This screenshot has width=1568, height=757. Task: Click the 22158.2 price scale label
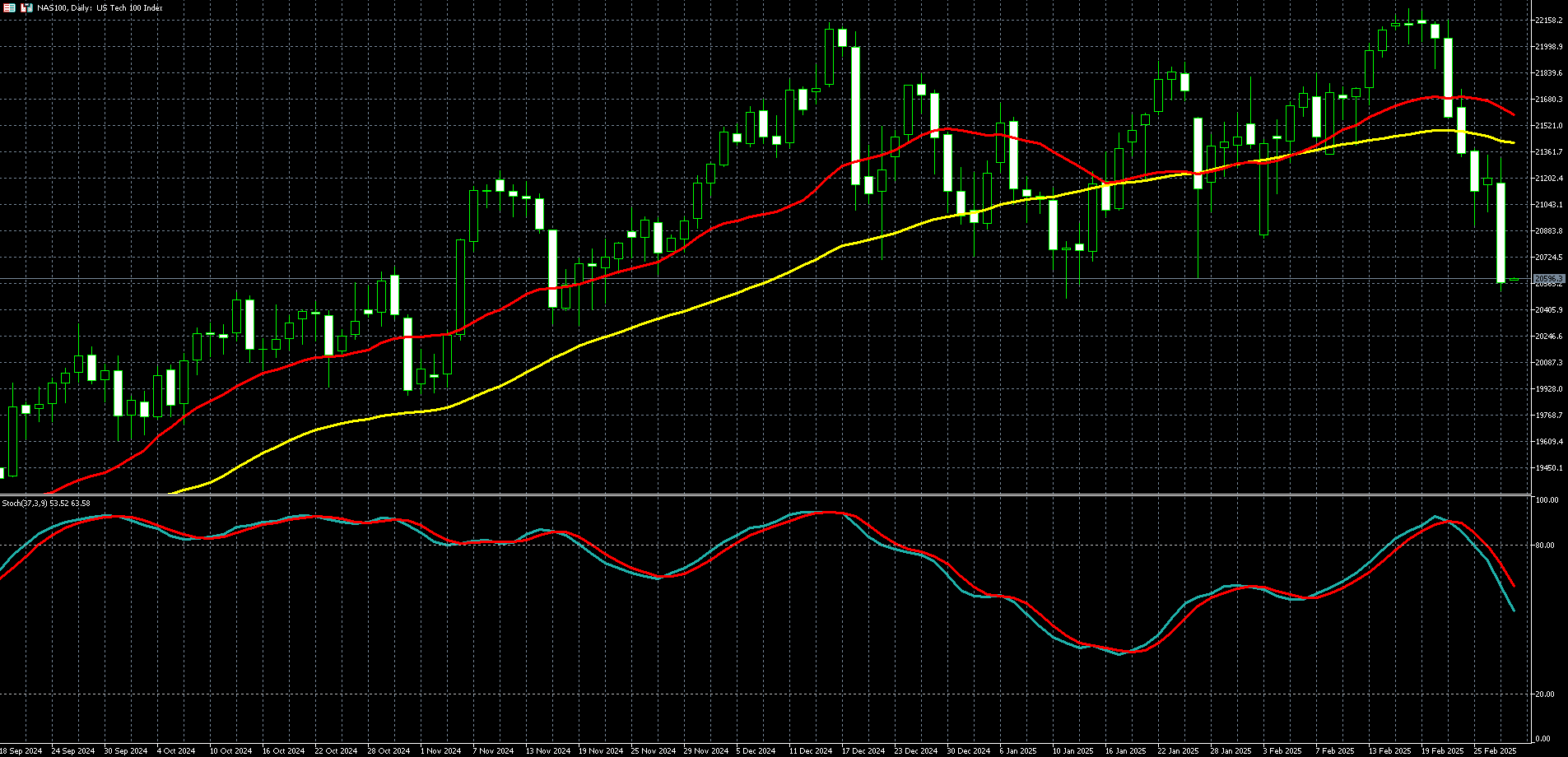[1549, 21]
